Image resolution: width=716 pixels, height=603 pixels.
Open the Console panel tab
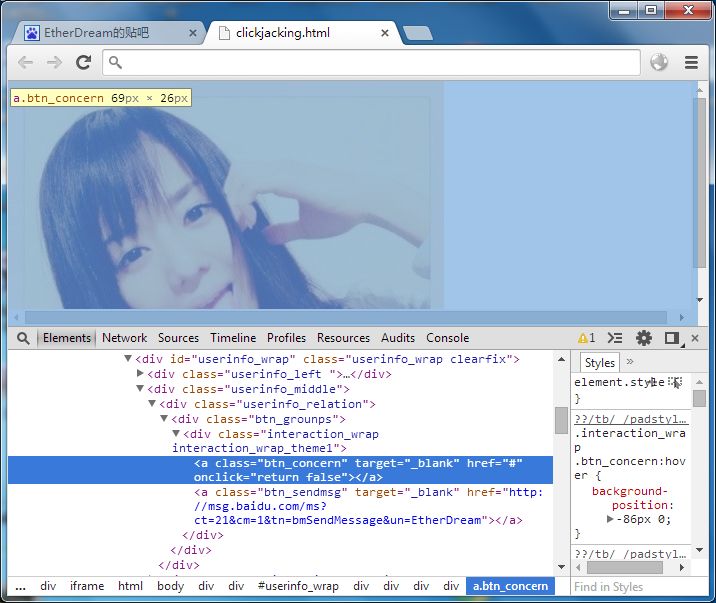coord(448,338)
